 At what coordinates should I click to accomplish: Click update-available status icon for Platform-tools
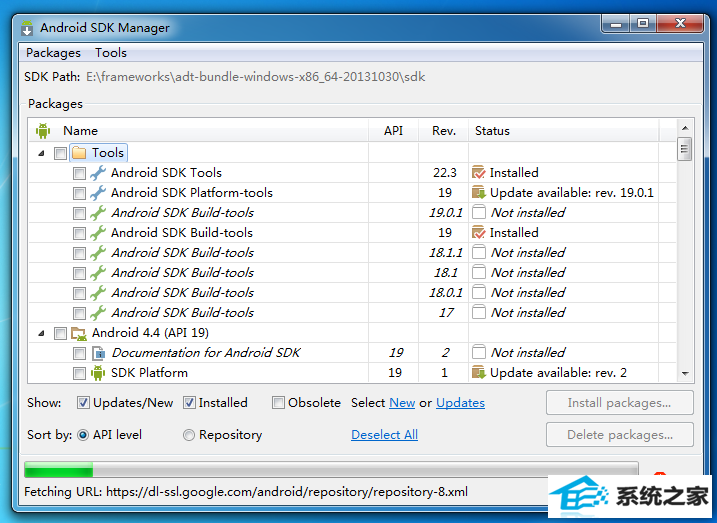(x=478, y=193)
